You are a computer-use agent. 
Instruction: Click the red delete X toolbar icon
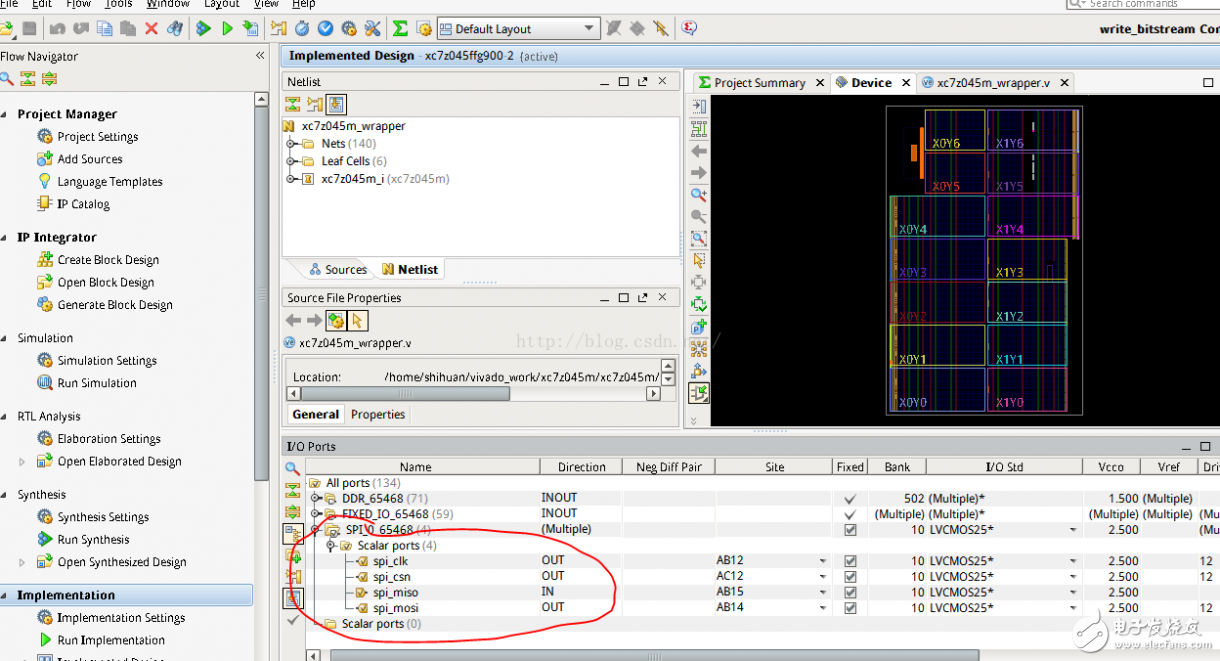click(x=151, y=29)
